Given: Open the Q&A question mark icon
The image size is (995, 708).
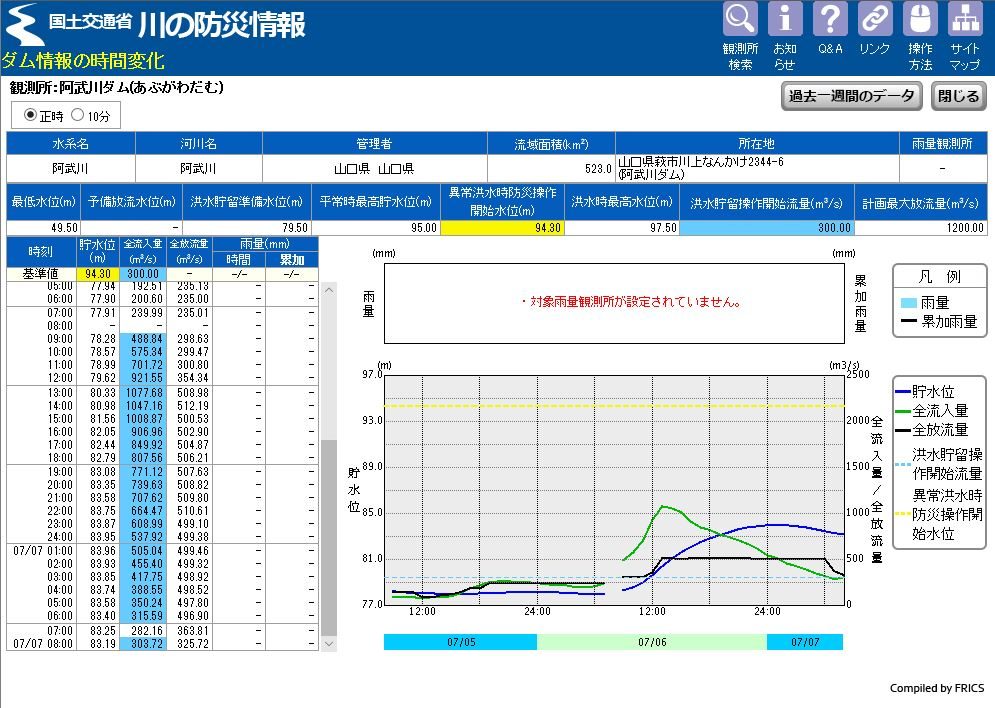Looking at the screenshot, I should 830,20.
